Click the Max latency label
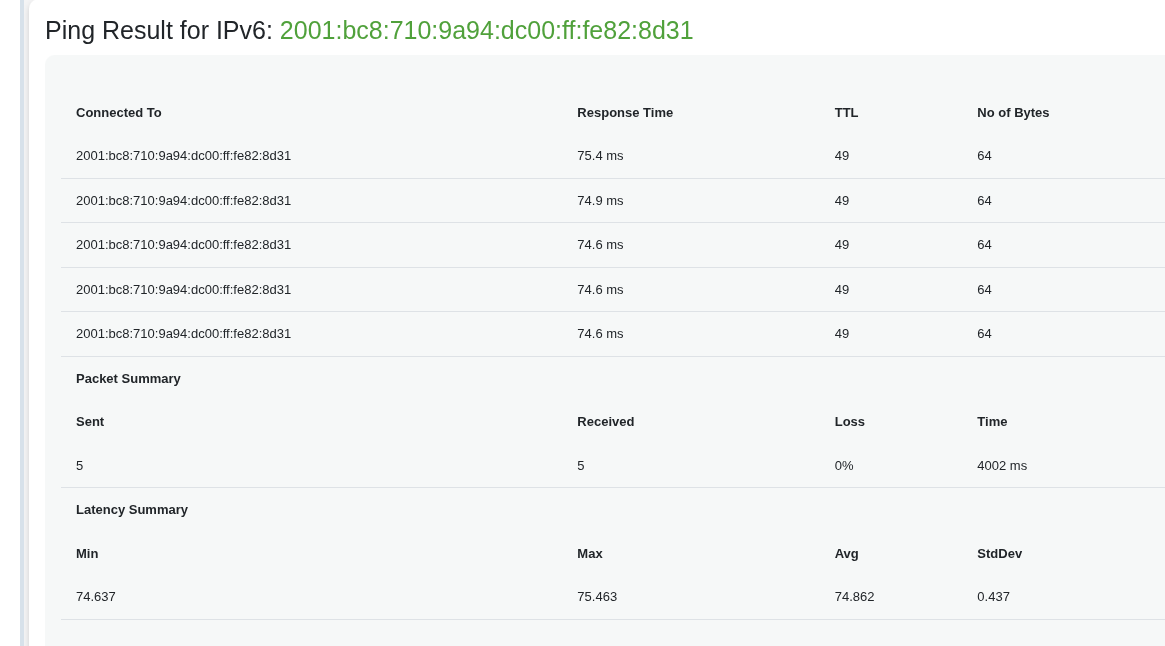This screenshot has width=1165, height=646. pos(590,554)
